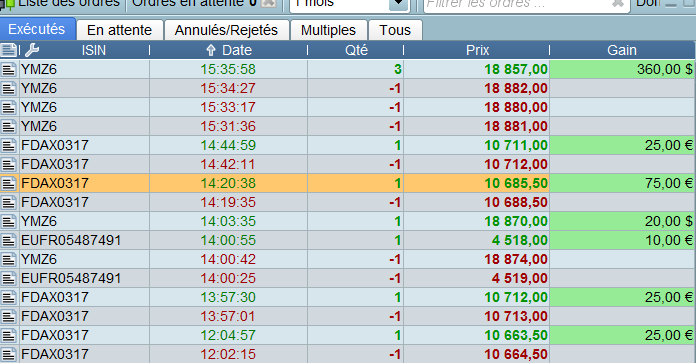
Task: Open order details icon for EUFR05487491 14:00:25 row
Action: (9, 278)
